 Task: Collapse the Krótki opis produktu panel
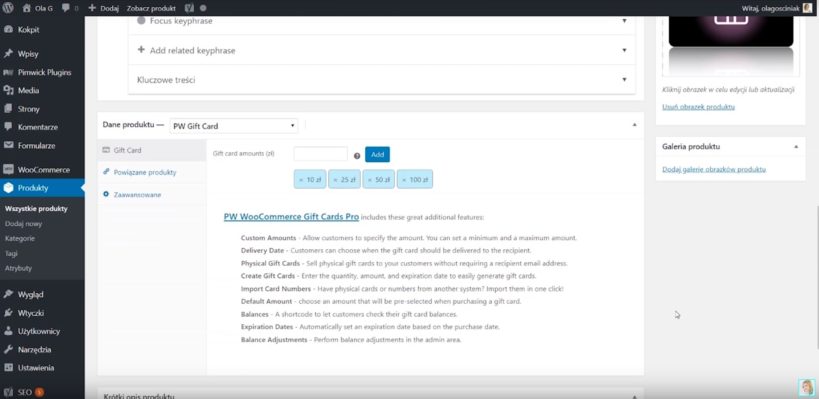point(634,396)
